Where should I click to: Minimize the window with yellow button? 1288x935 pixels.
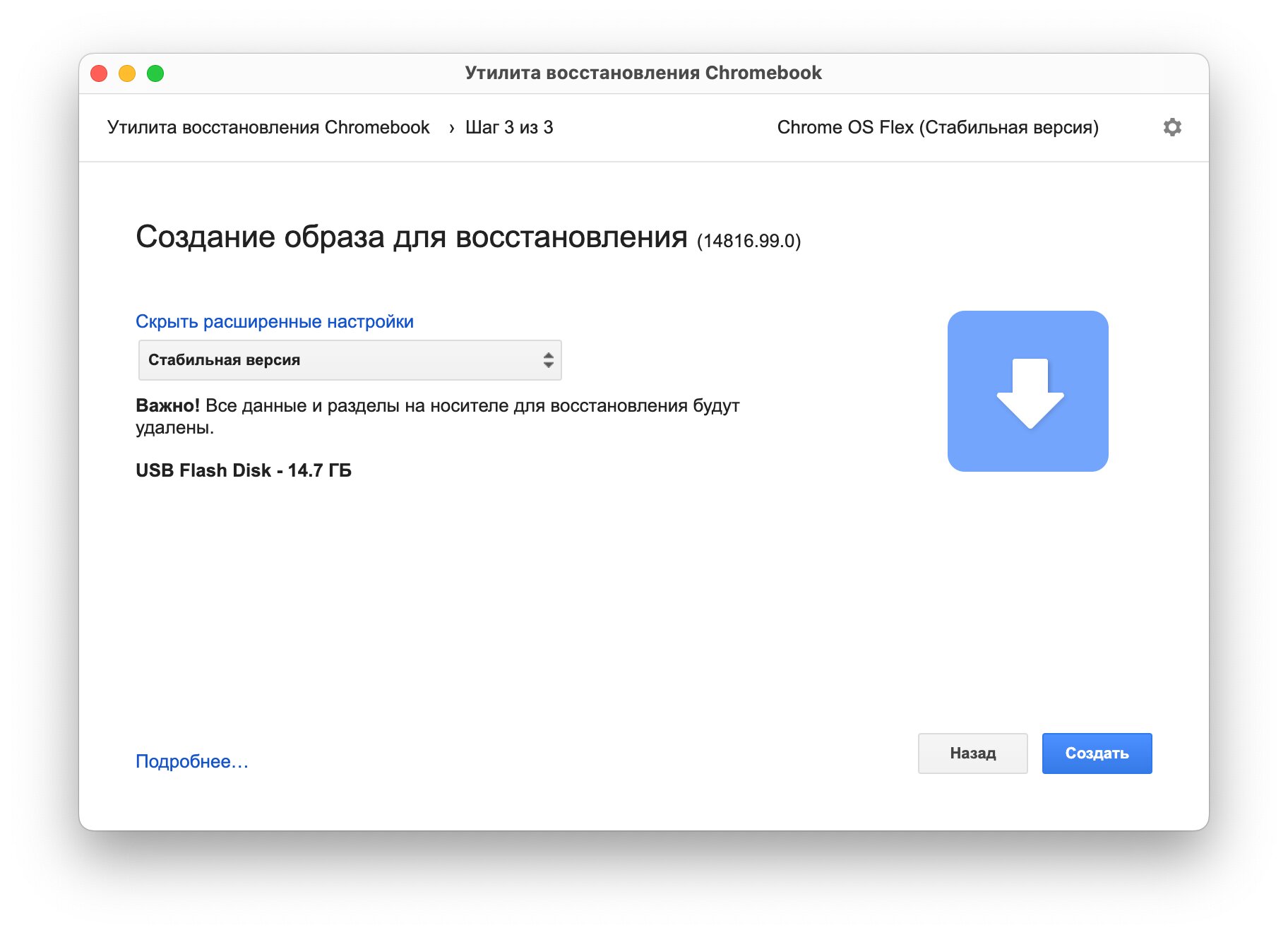(127, 73)
